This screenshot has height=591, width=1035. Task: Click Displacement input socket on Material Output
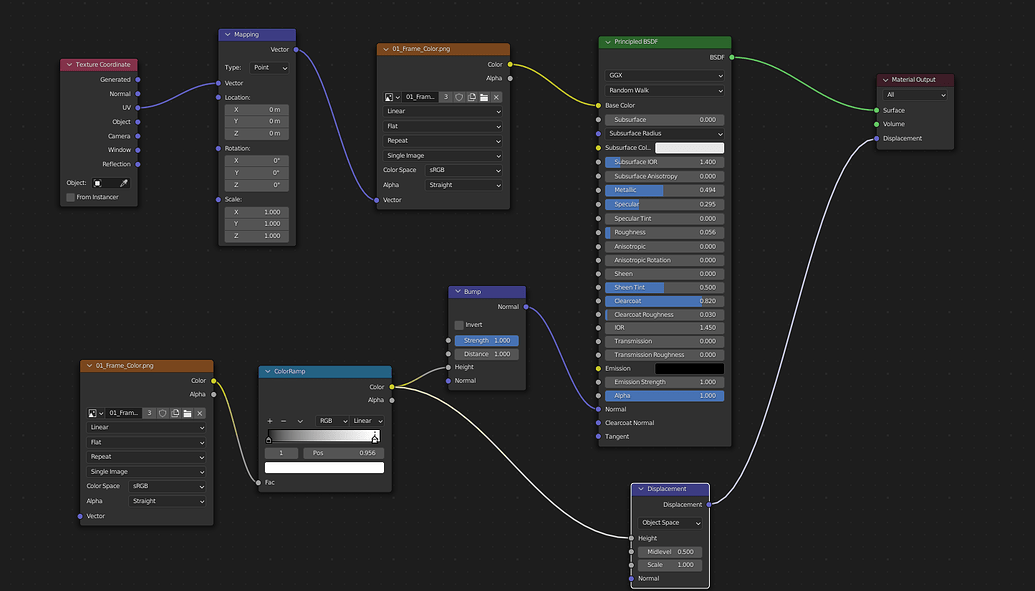pyautogui.click(x=877, y=139)
